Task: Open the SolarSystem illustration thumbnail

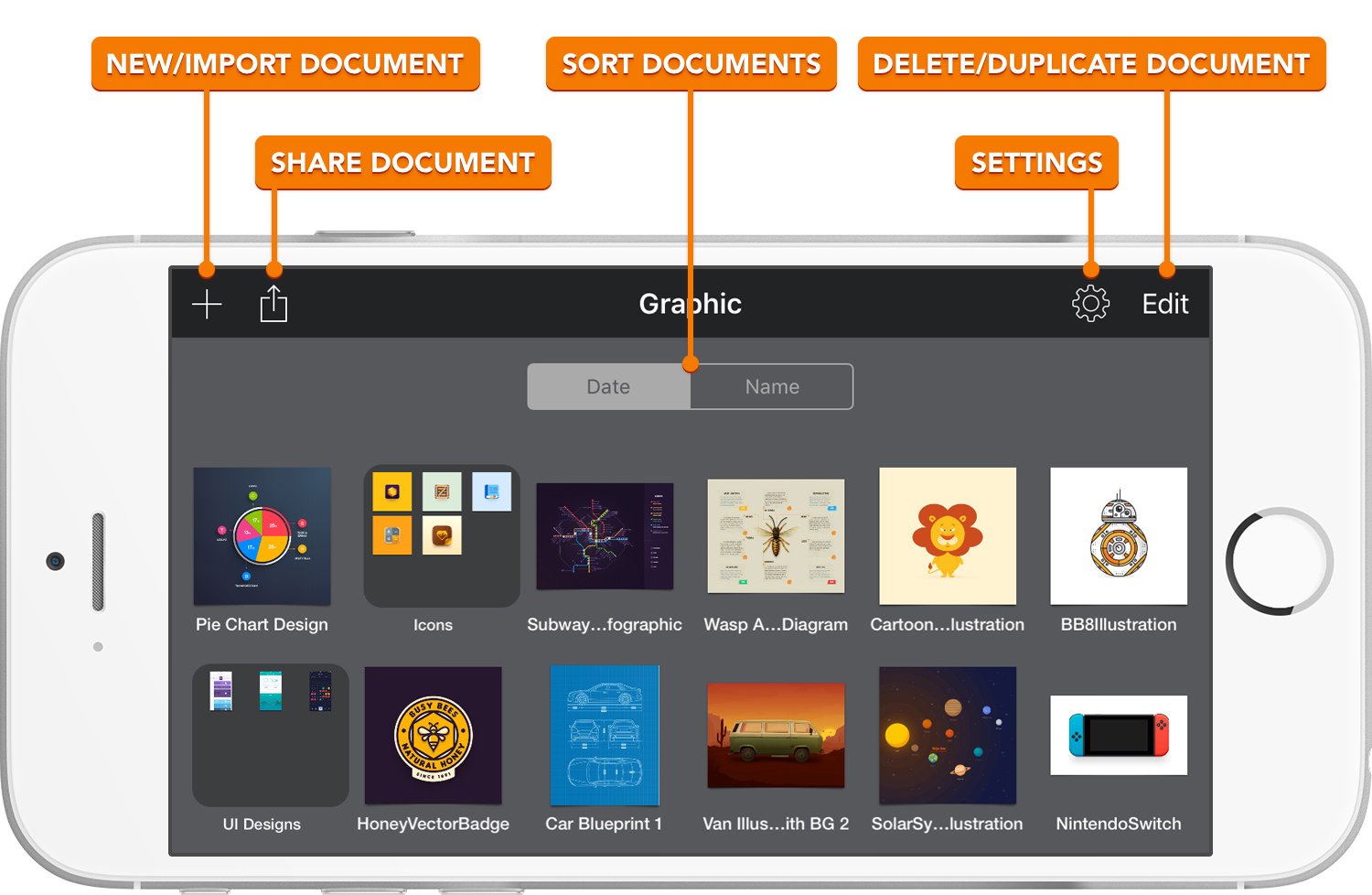Action: pos(948,735)
